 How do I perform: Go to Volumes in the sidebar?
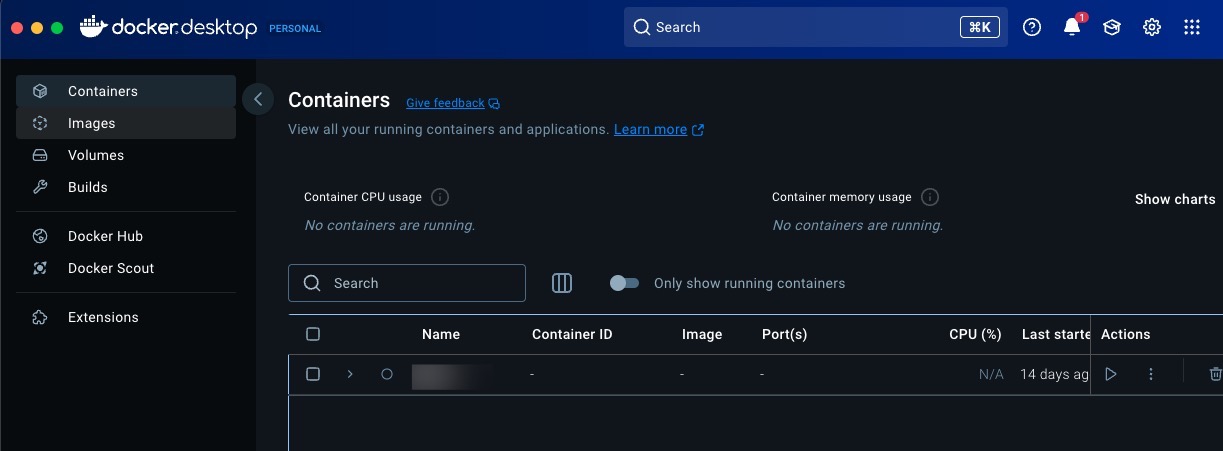[126, 155]
